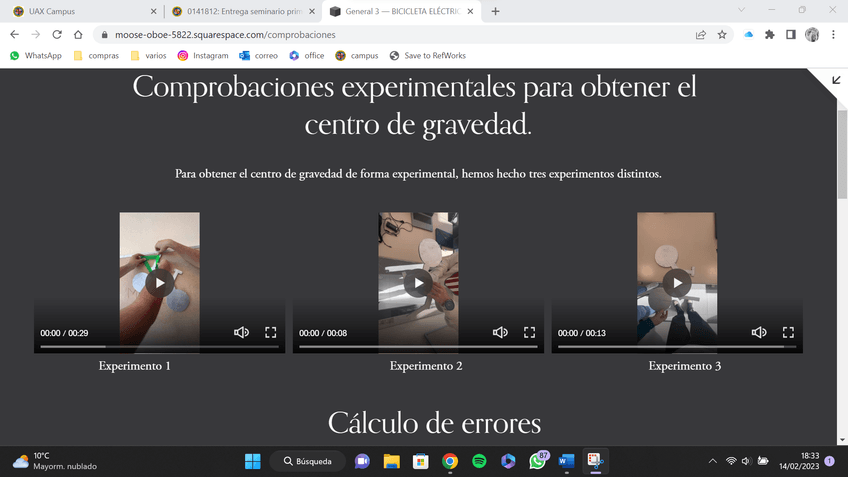Go forward in browser history
This screenshot has height=477, width=848.
point(36,35)
